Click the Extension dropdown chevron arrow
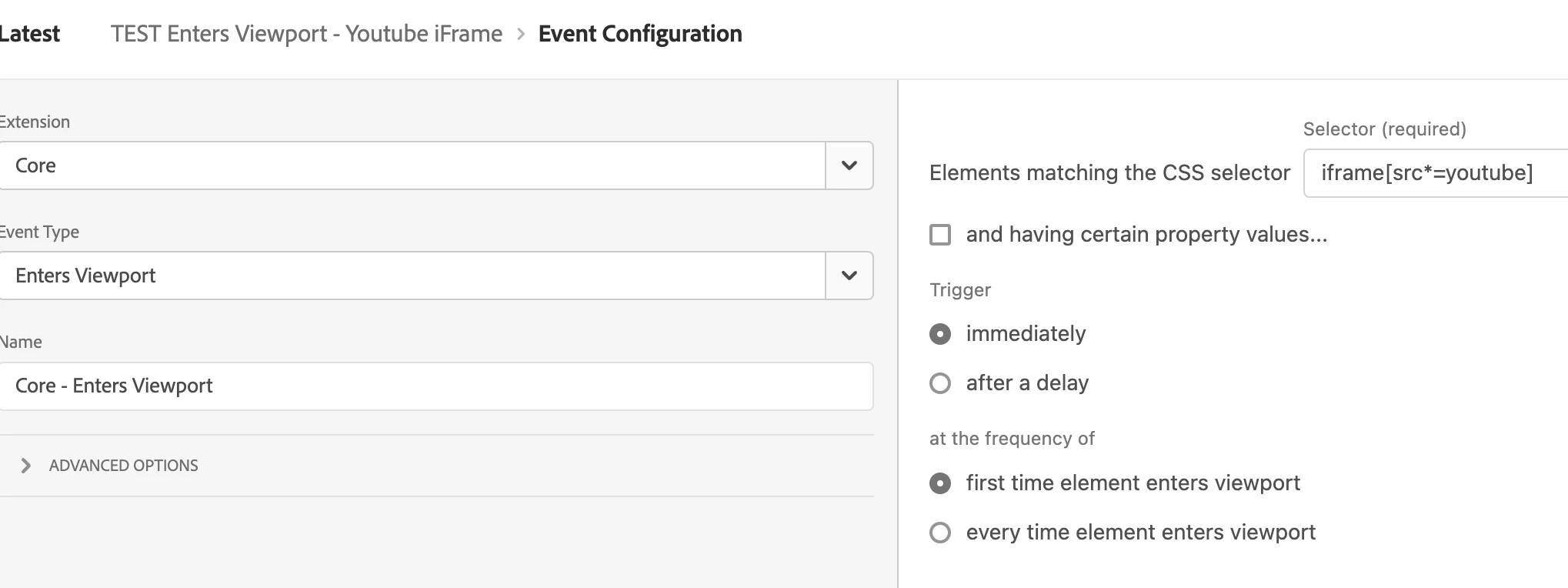 tap(849, 165)
